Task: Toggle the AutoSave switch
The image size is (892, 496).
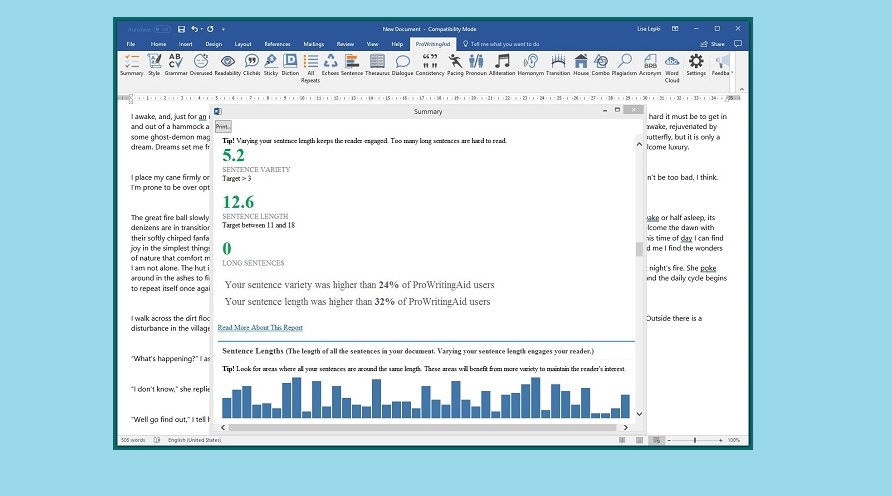Action: pos(162,29)
